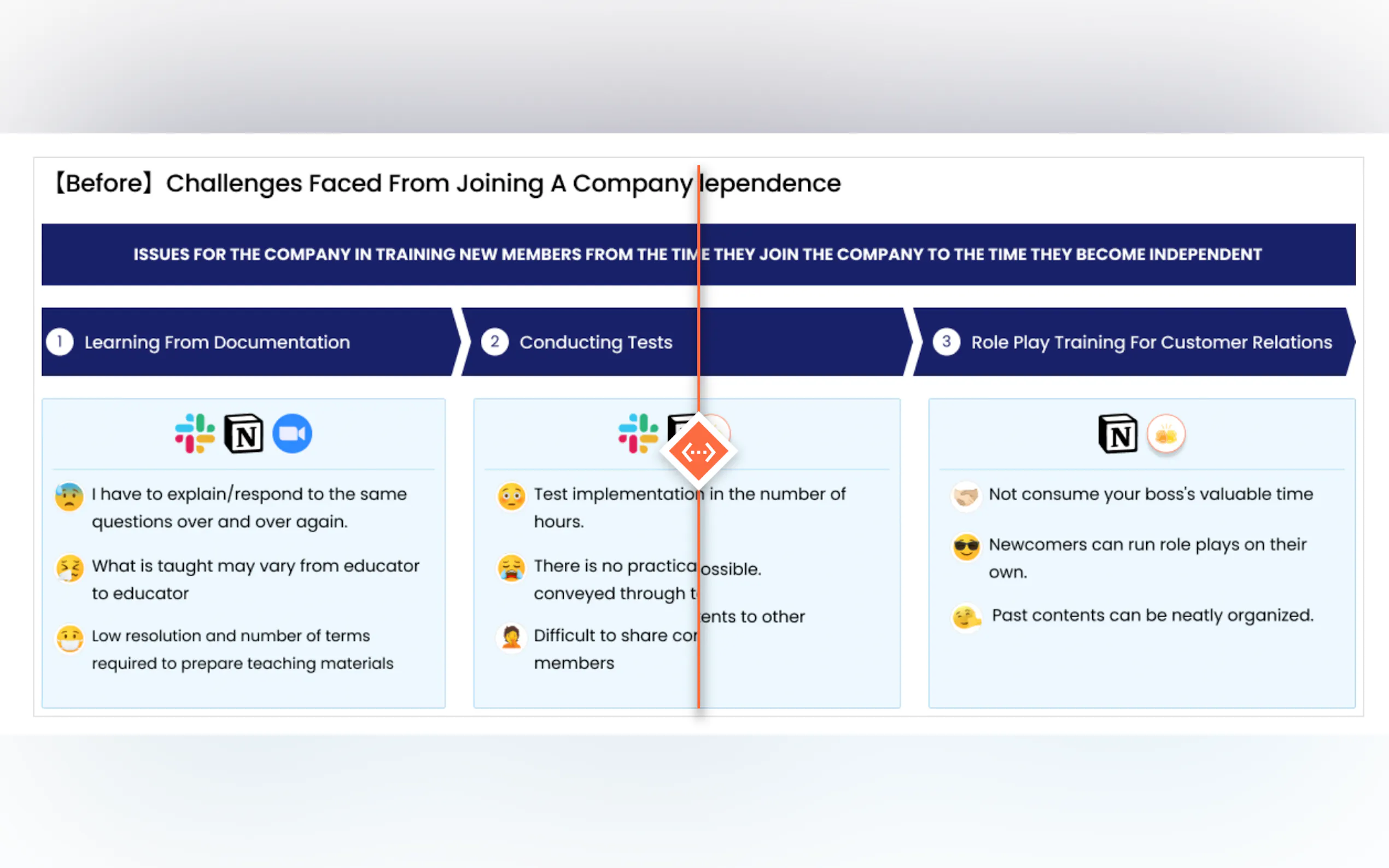Viewport: 1389px width, 868px height.
Task: Click the orange comparison slider handle
Action: point(698,452)
